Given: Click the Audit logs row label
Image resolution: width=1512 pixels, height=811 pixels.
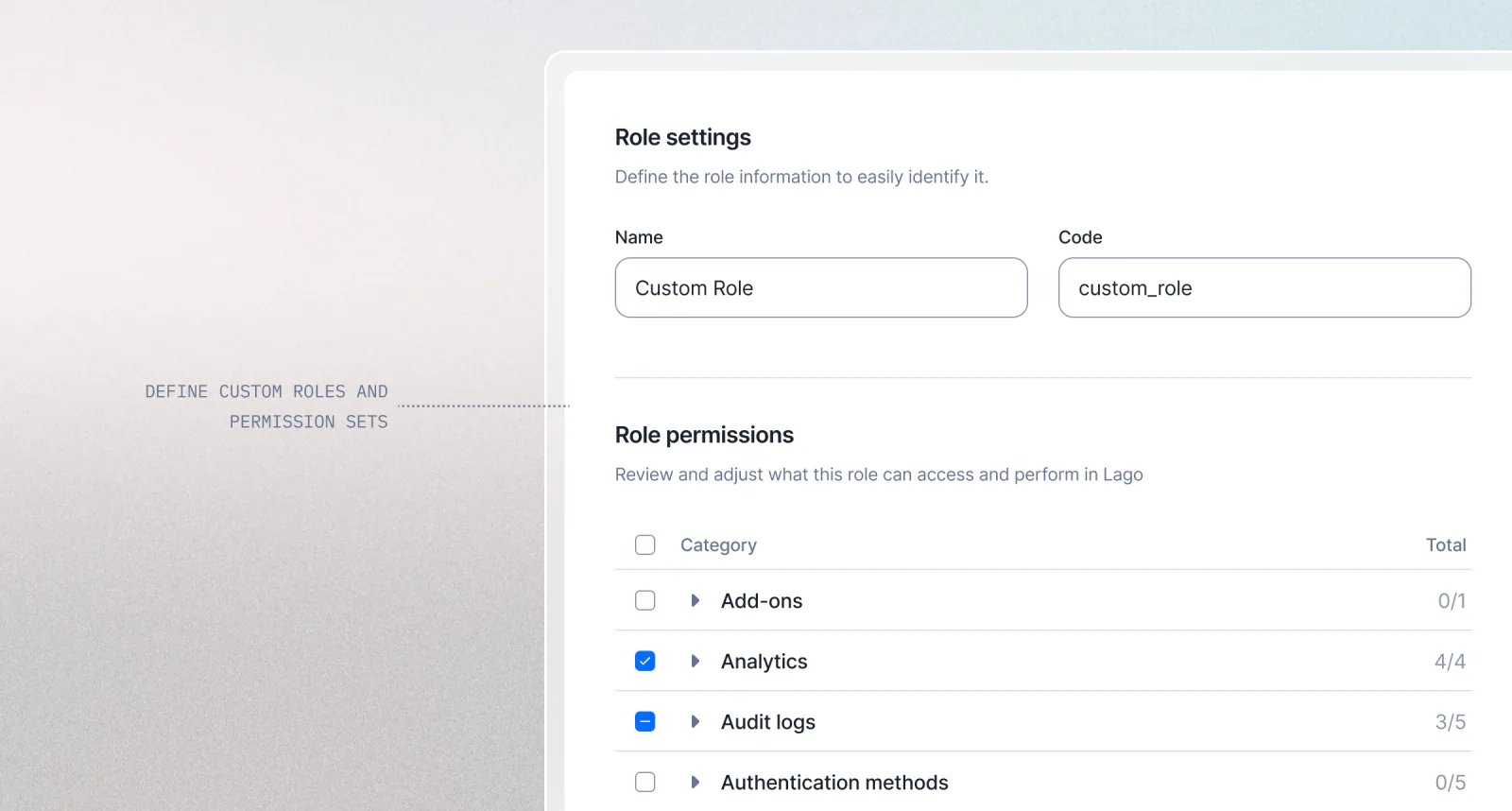Looking at the screenshot, I should 768,722.
